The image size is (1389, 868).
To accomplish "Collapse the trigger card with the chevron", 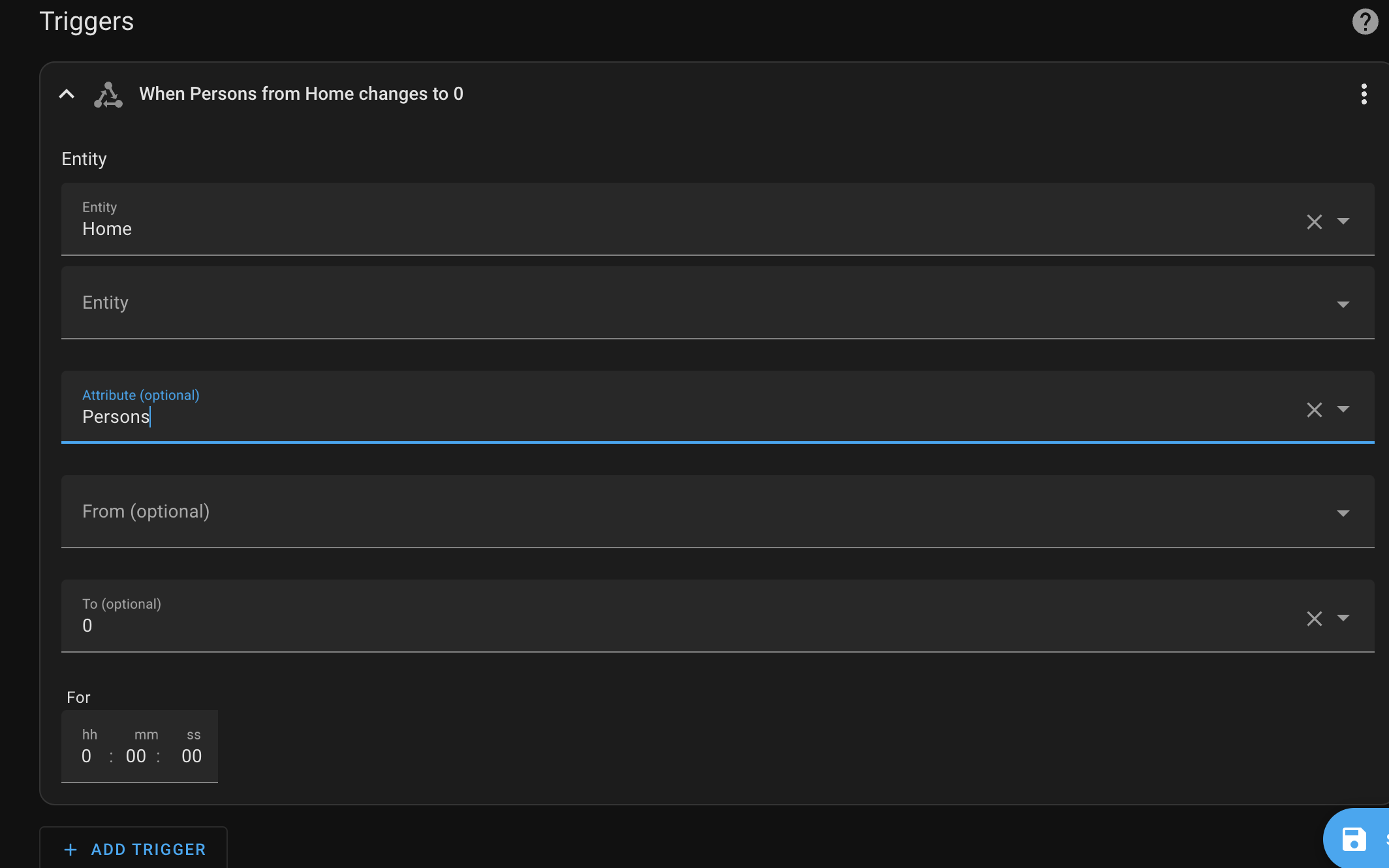I will coord(67,95).
